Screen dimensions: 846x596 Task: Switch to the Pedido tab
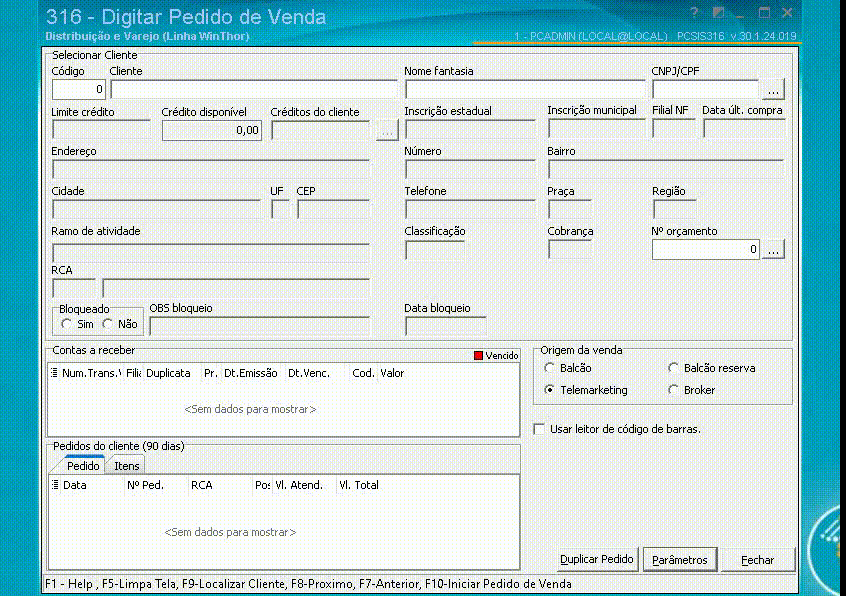point(83,465)
